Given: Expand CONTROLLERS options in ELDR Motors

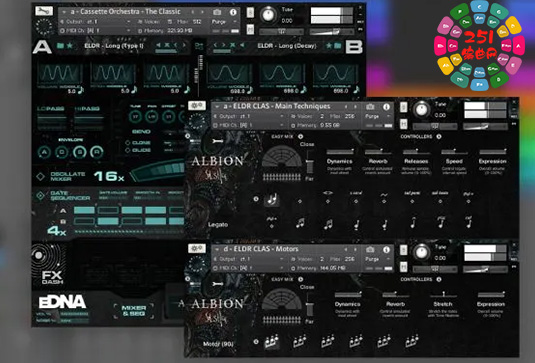Looking at the screenshot, I should click(x=439, y=279).
